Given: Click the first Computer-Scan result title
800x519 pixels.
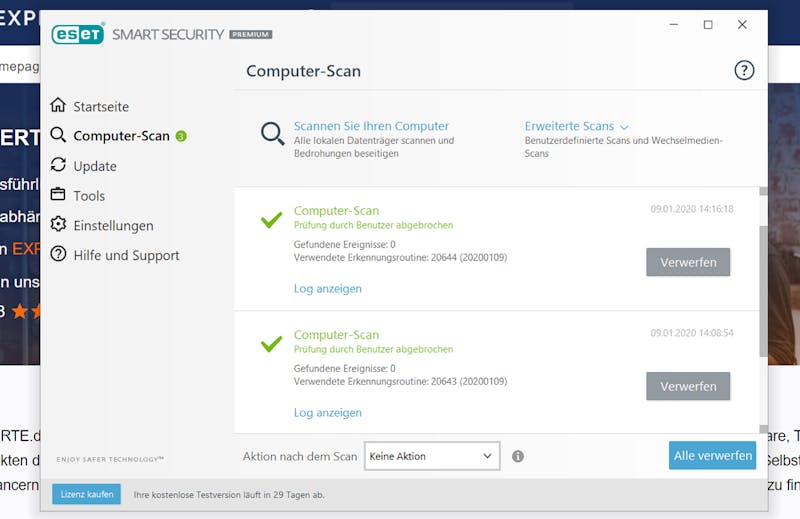Looking at the screenshot, I should point(336,211).
